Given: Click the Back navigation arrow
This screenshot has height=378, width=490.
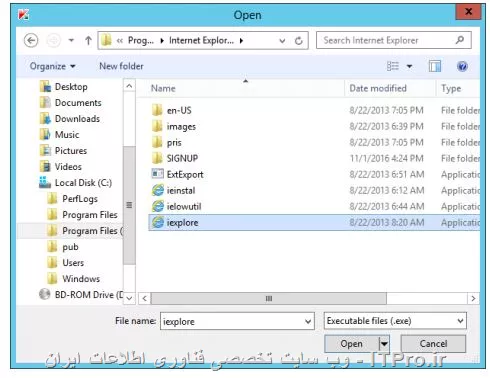Looking at the screenshot, I should pos(31,41).
